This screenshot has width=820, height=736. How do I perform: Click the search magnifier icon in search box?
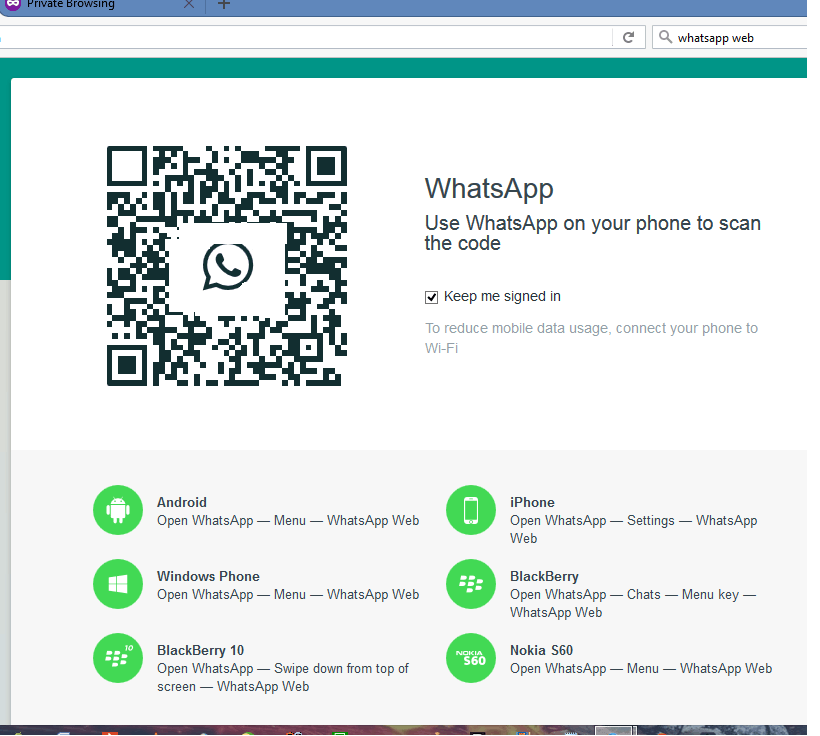[x=665, y=38]
